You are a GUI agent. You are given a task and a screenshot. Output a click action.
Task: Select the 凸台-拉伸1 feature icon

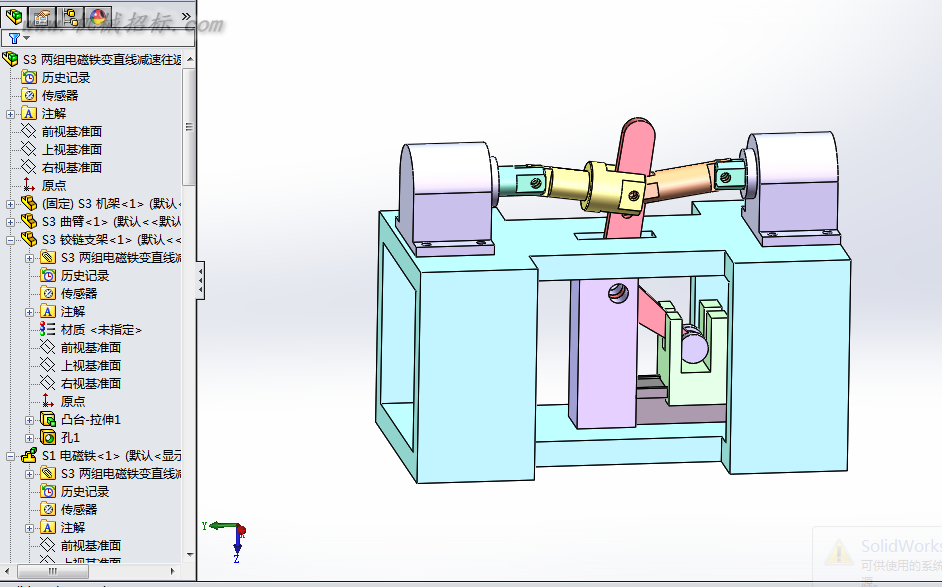pos(48,419)
